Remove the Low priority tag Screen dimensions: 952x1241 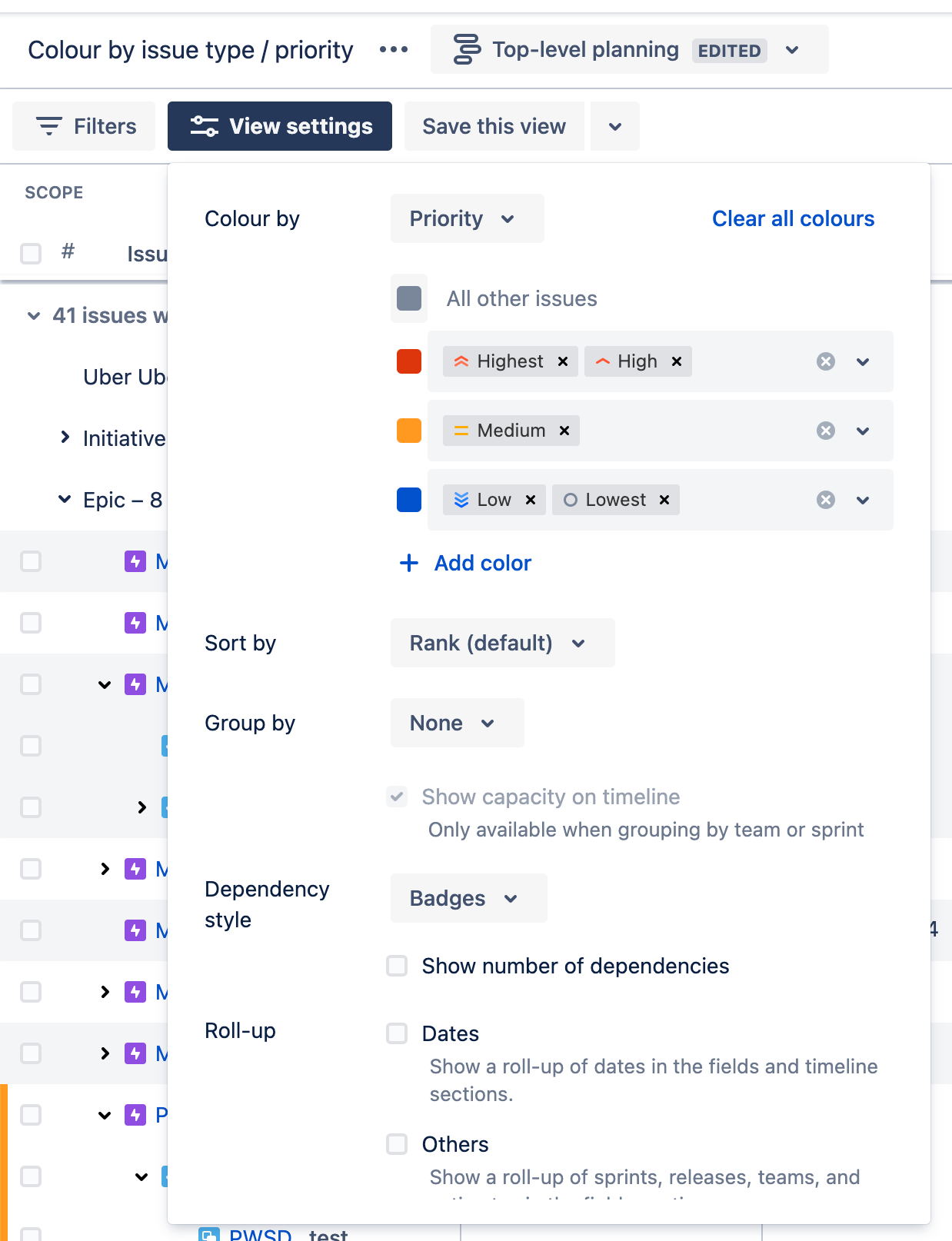531,500
